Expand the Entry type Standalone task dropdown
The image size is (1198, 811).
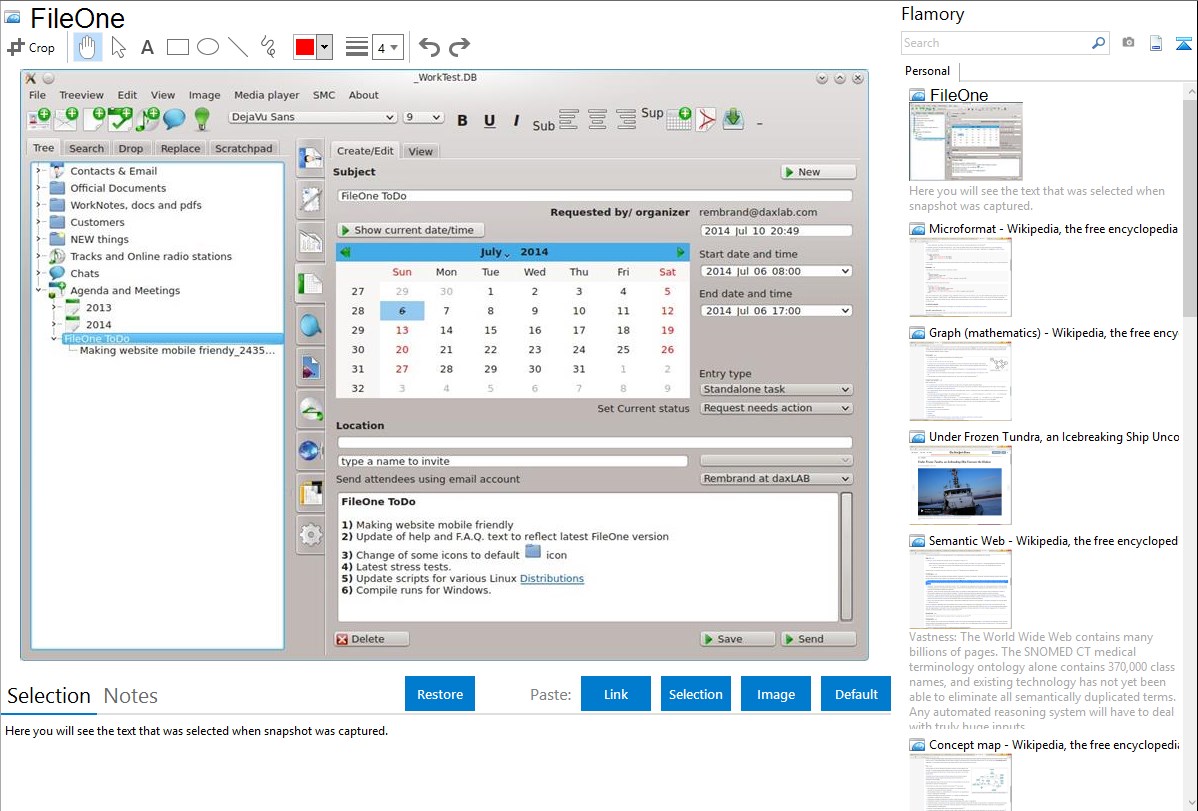pyautogui.click(x=776, y=389)
